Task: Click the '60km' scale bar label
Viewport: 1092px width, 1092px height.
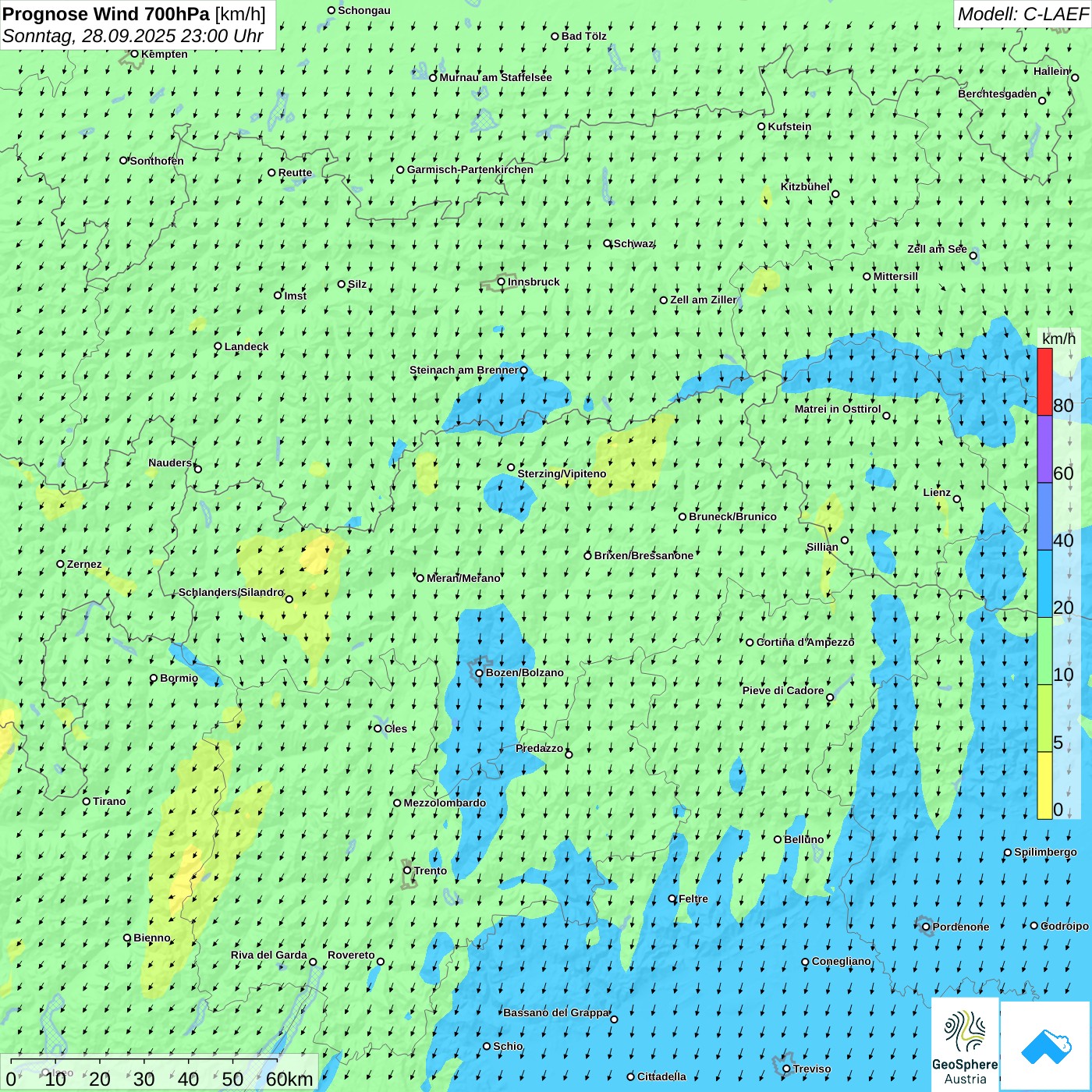Action: click(x=289, y=1079)
